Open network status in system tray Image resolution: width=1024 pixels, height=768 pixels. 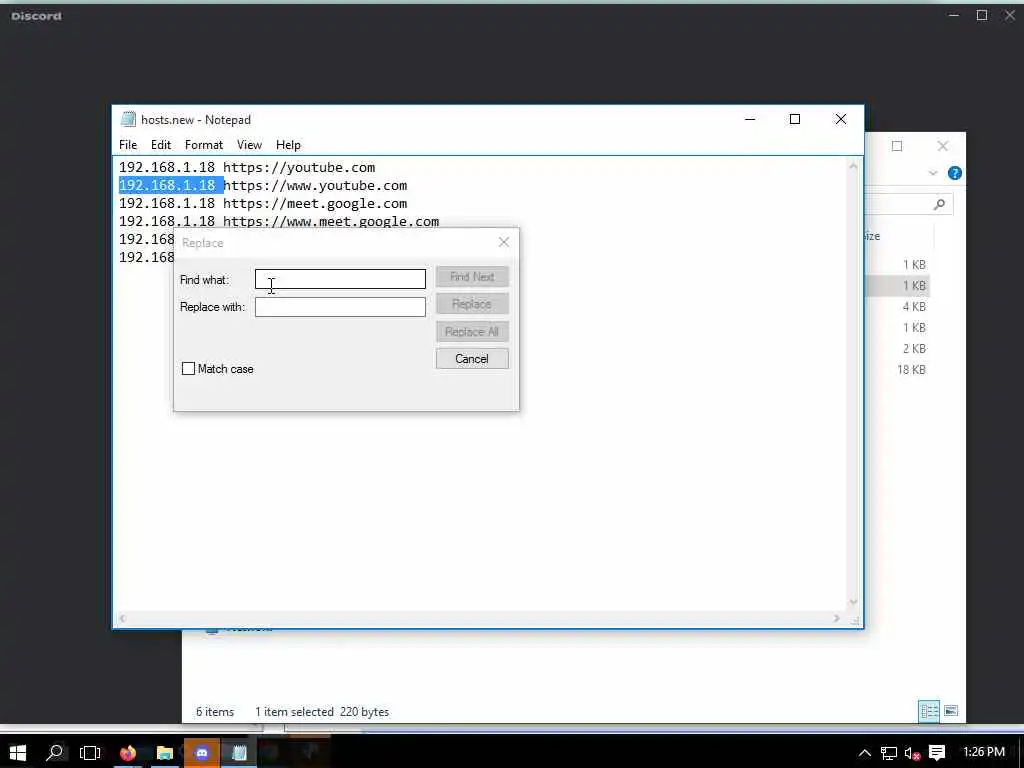889,754
